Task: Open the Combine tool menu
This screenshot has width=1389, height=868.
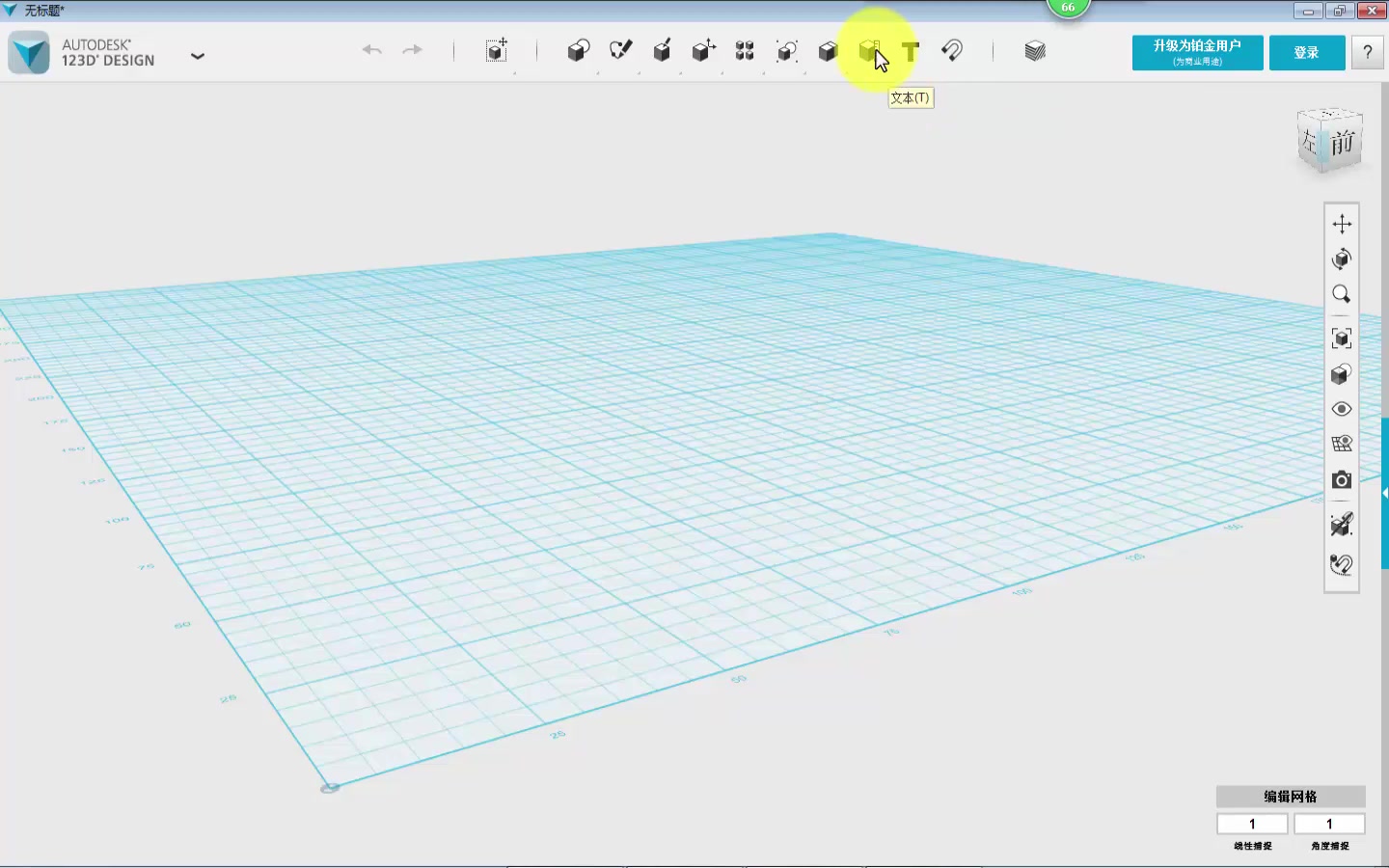Action: coord(828,50)
